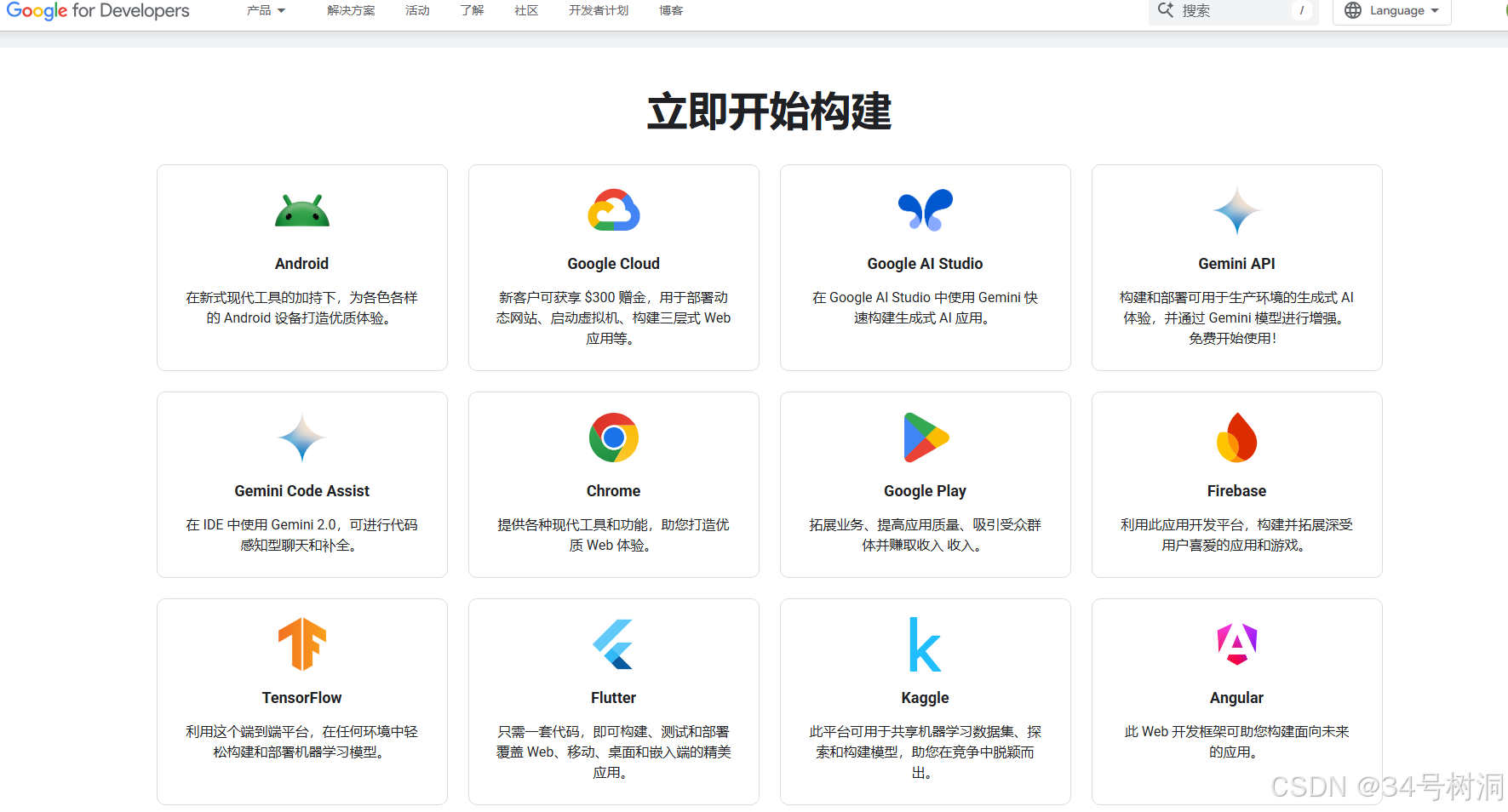Click the Kaggle k logo icon
This screenshot has height=812, width=1508.
[x=925, y=644]
